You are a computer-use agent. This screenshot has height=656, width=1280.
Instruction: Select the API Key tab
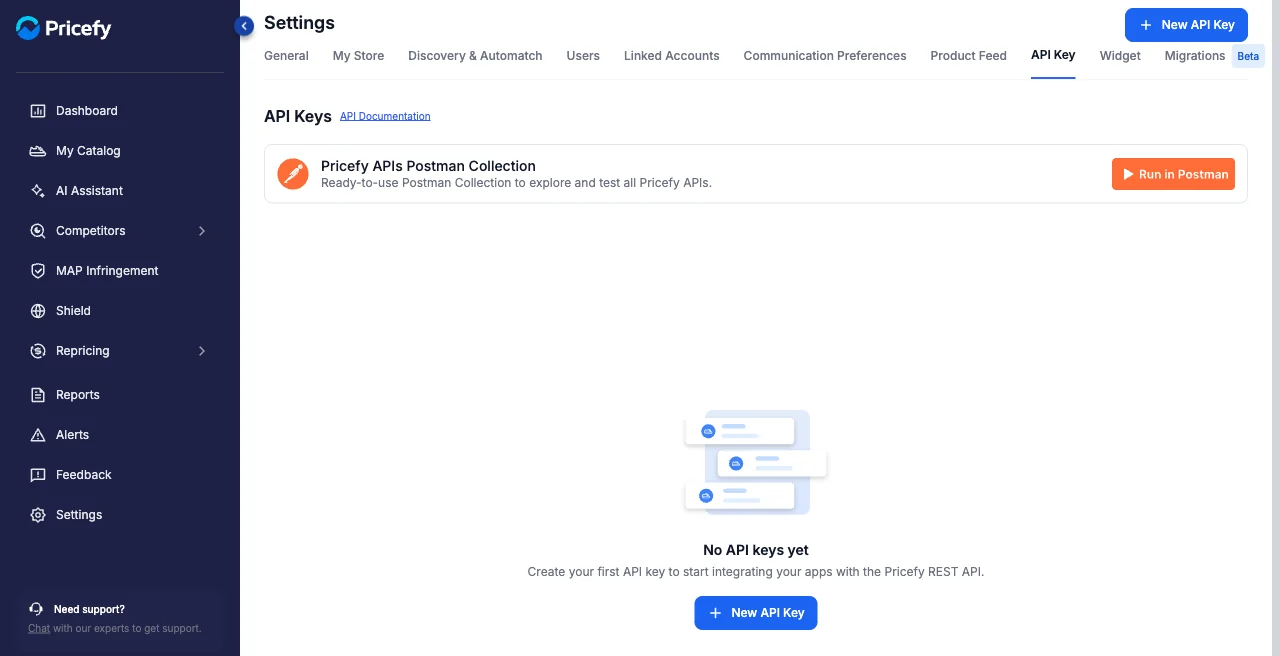[1053, 55]
